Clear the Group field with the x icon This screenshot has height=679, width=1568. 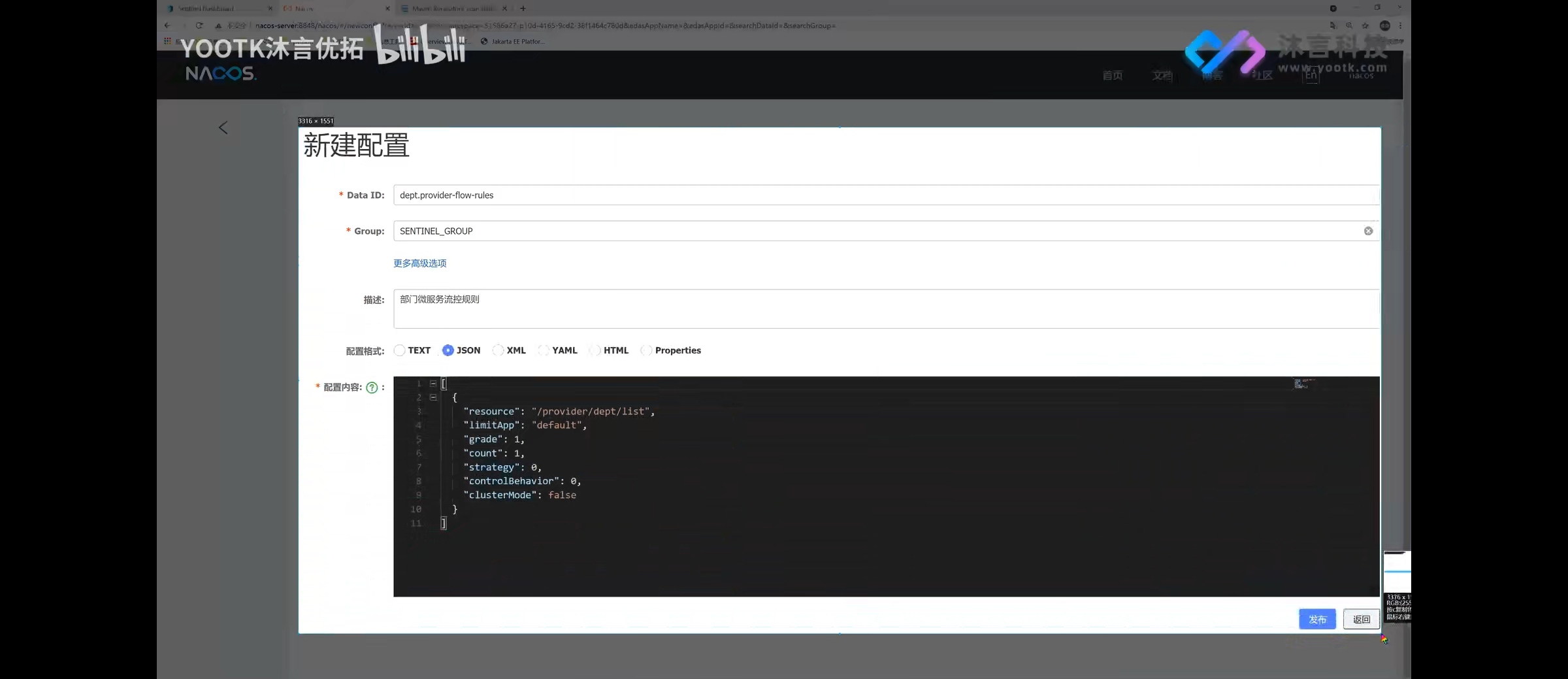[1368, 231]
